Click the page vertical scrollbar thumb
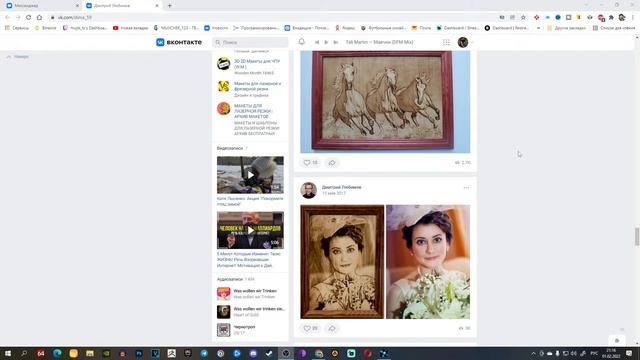This screenshot has width=640, height=360. click(x=637, y=237)
